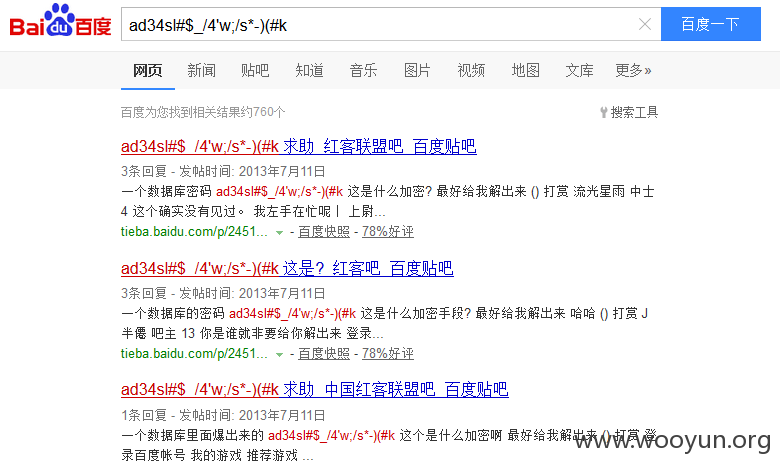Click 78%好评 under second result

click(x=388, y=354)
